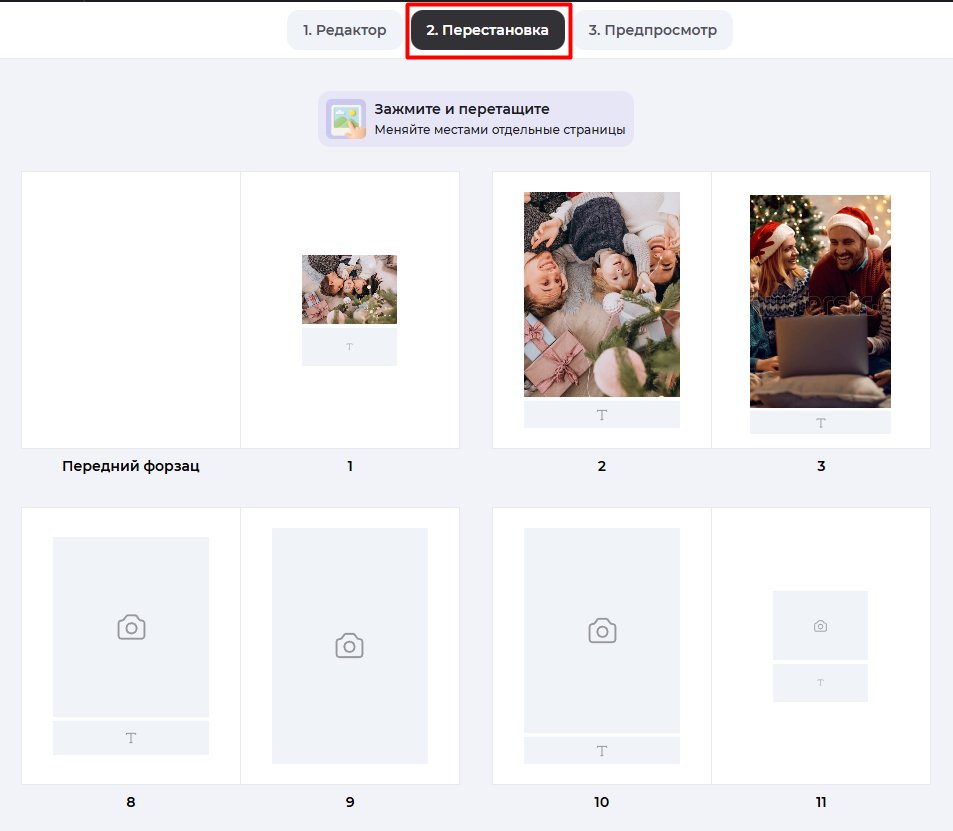Select the camera placeholder on page 10
The image size is (953, 831).
pos(601,631)
